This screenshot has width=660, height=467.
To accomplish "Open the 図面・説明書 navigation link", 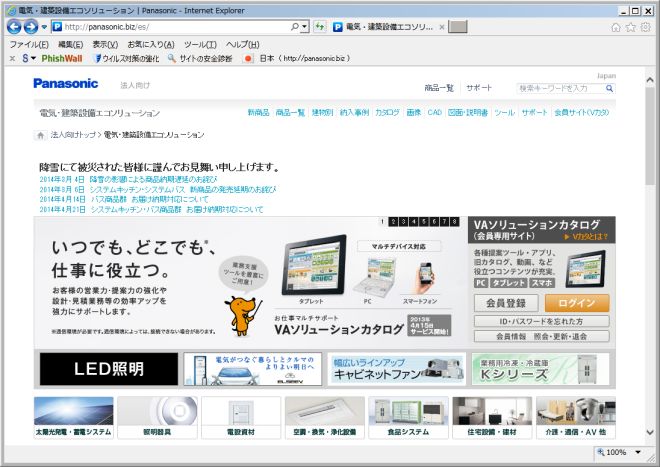I will point(468,112).
